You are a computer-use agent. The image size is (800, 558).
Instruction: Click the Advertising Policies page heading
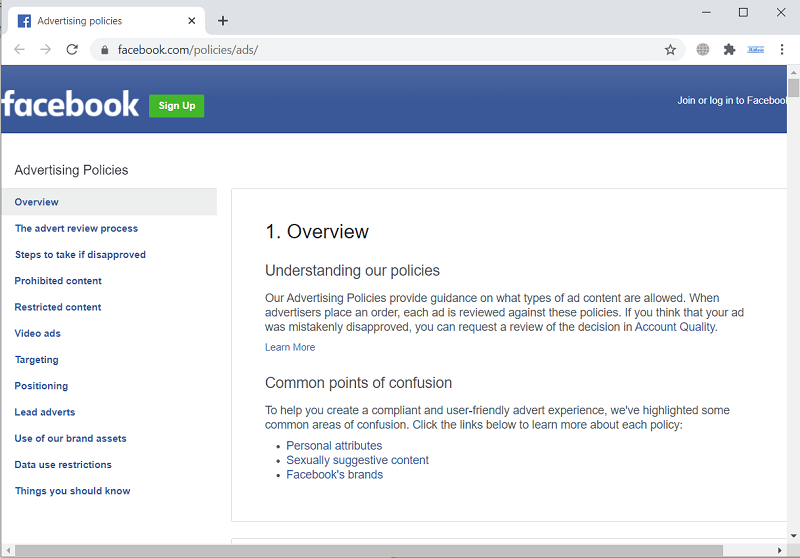click(x=71, y=170)
